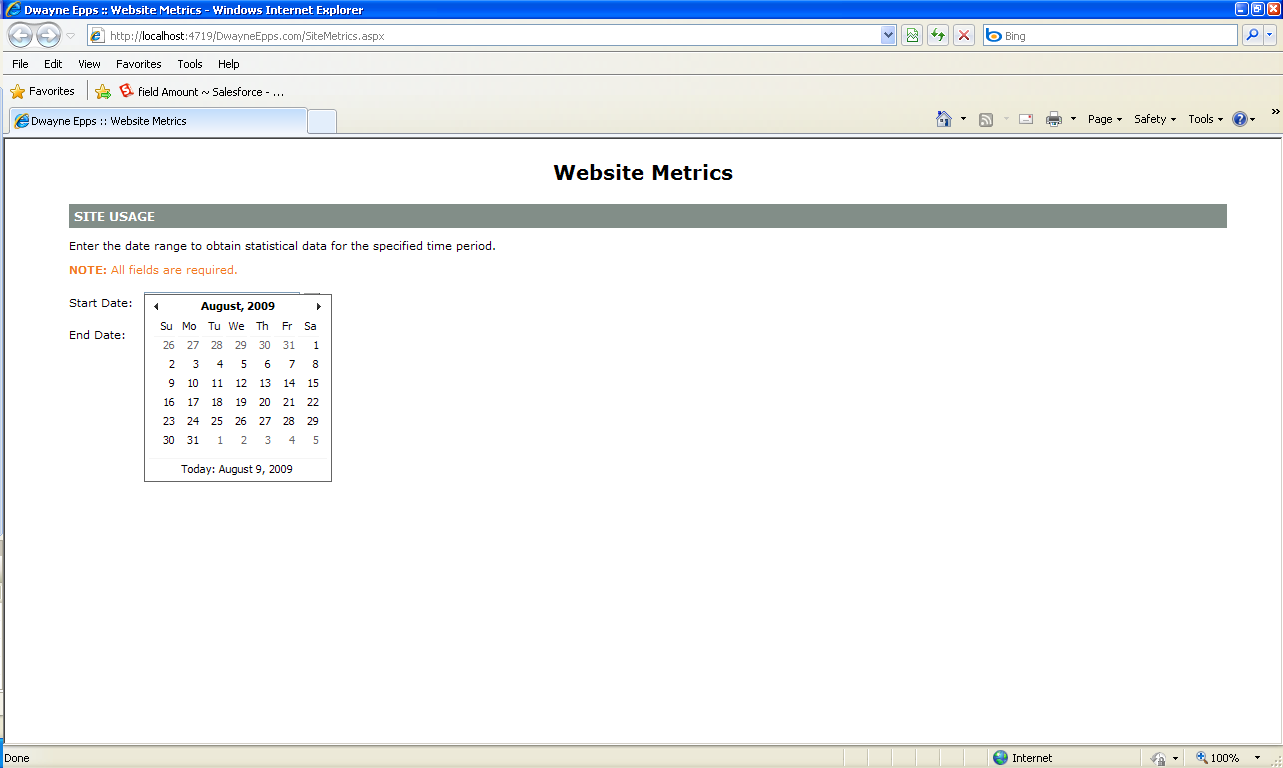Viewport: 1283px width, 768px height.
Task: Open the Edit menu
Action: pos(53,64)
